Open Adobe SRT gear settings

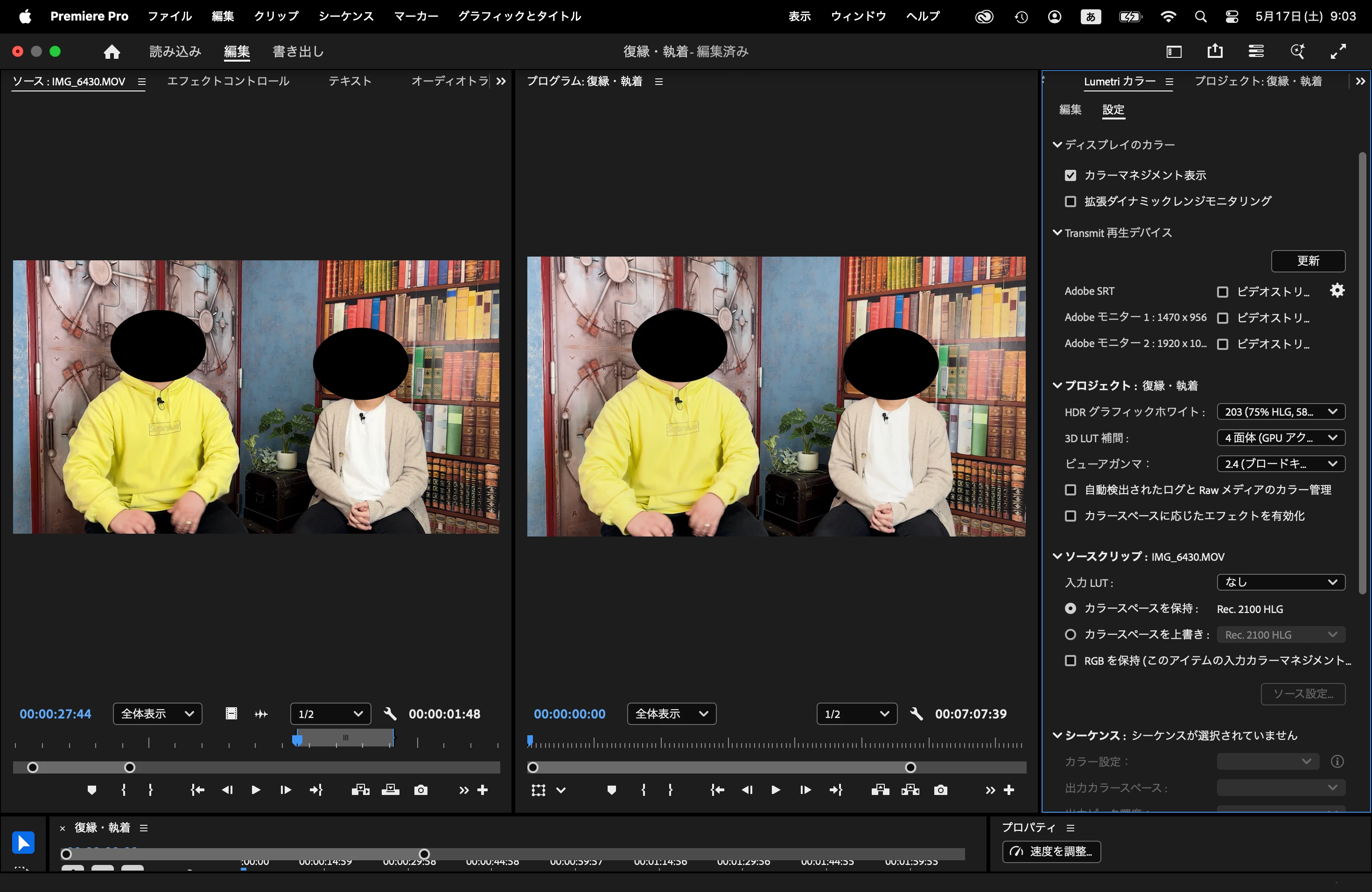[x=1337, y=291]
